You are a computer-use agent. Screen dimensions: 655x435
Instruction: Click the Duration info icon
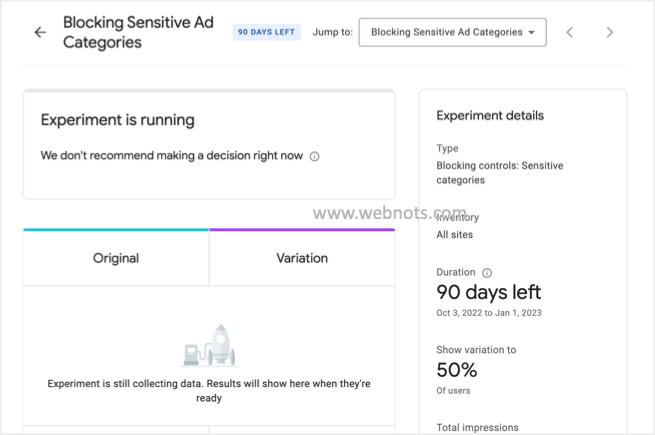point(487,272)
